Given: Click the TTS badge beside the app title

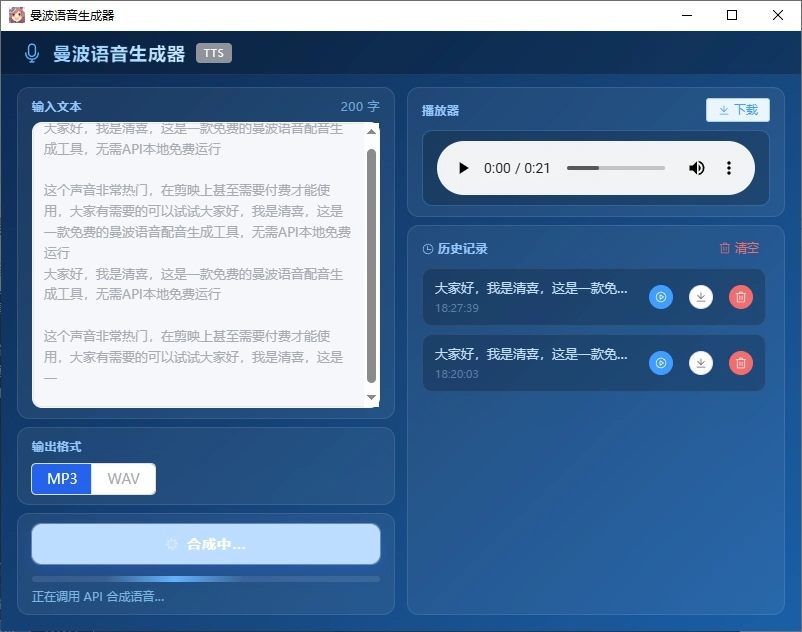Looking at the screenshot, I should [213, 53].
